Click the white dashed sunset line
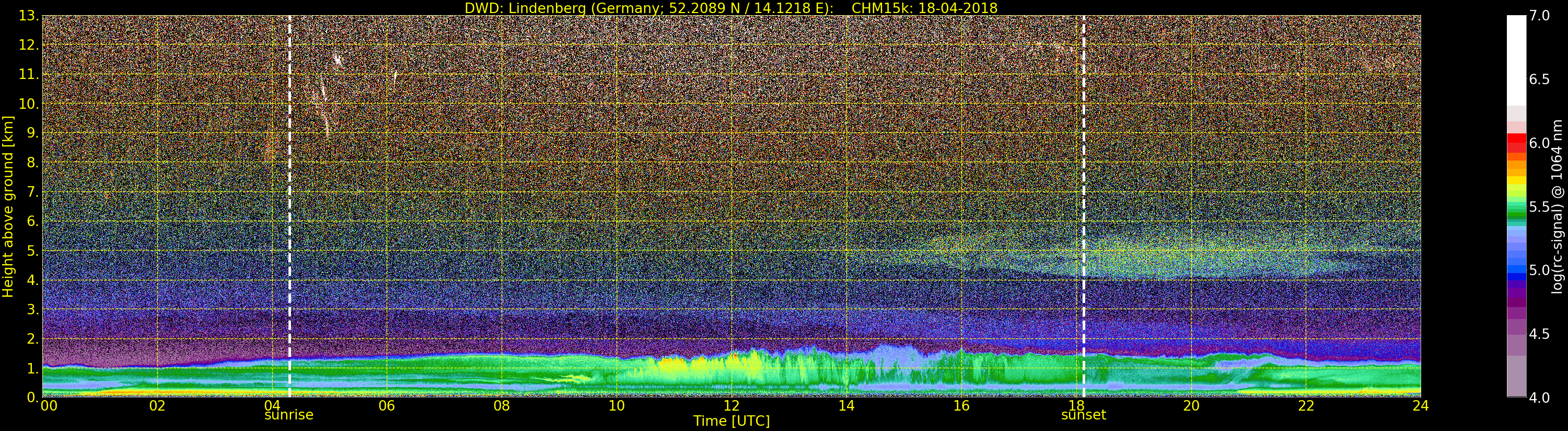Screen dimensions: 1568x431 [1084, 206]
